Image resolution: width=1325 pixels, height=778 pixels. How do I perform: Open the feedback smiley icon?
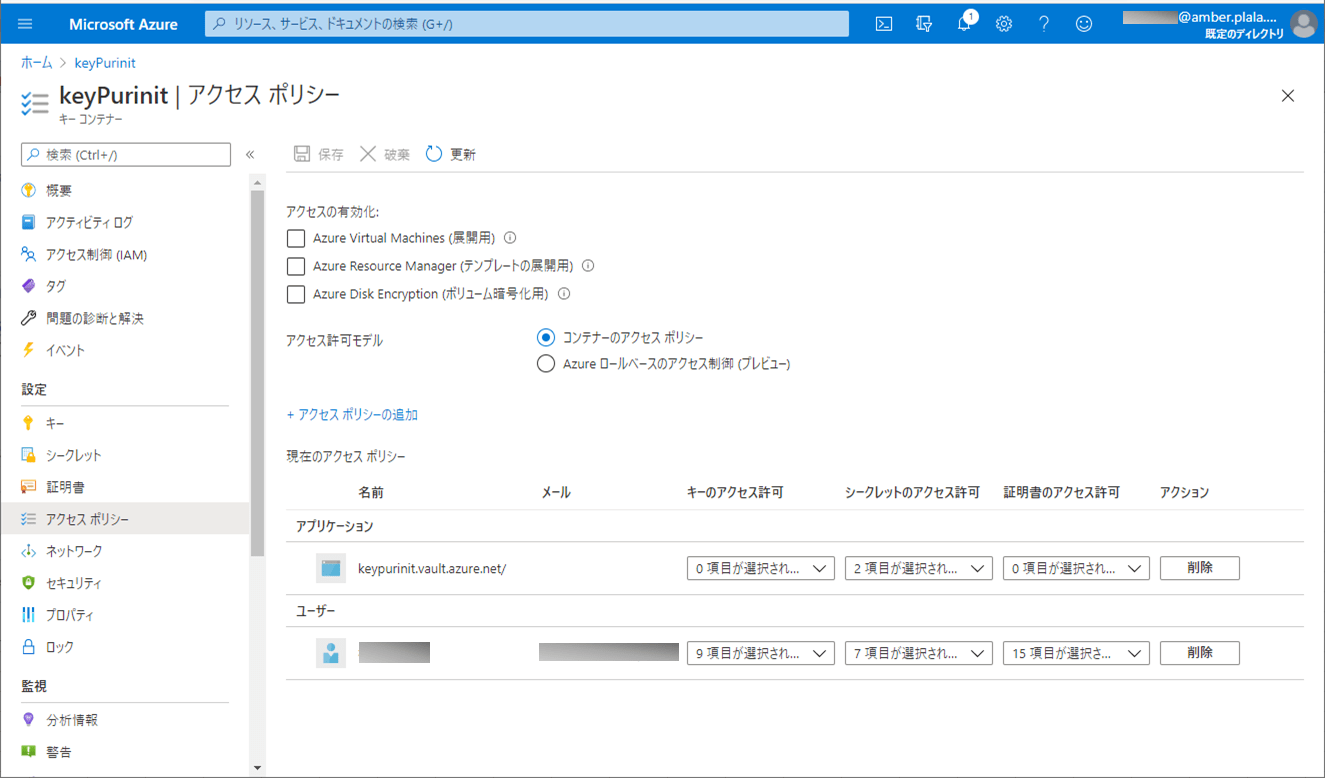coord(1084,24)
